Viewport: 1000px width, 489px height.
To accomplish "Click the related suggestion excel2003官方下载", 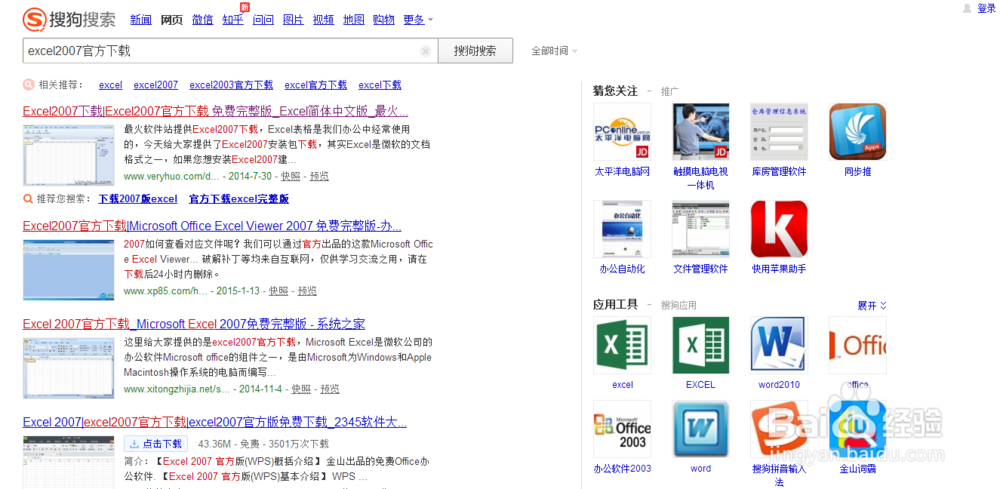I will 231,85.
